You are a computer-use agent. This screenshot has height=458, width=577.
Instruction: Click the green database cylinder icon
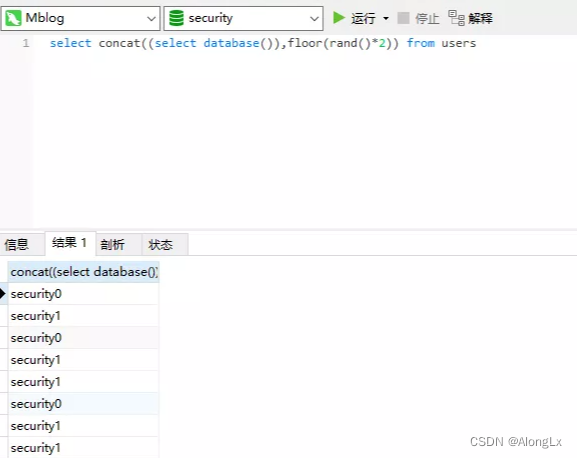pos(176,18)
